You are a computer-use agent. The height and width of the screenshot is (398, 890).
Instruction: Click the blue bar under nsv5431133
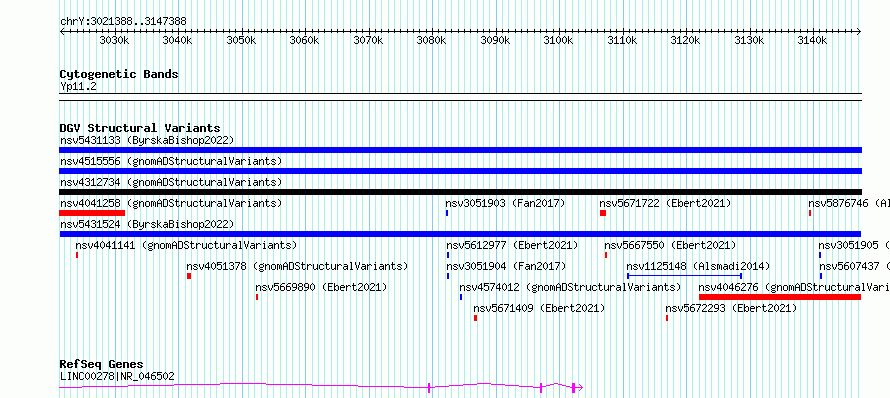460,150
